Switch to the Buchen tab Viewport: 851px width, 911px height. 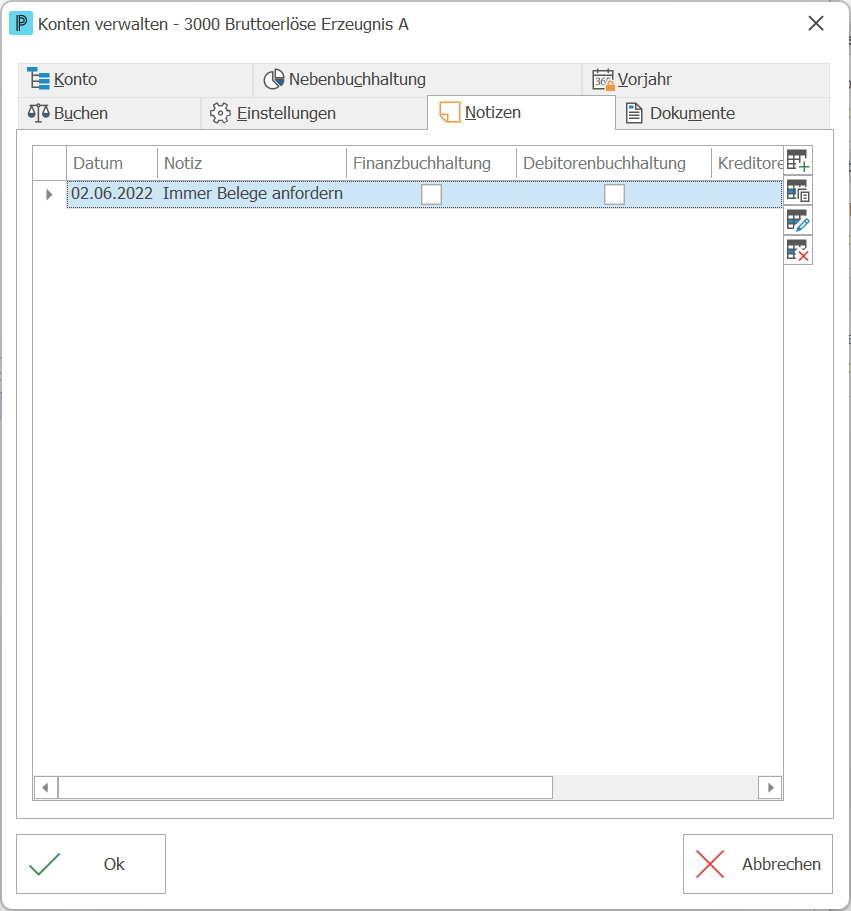109,113
